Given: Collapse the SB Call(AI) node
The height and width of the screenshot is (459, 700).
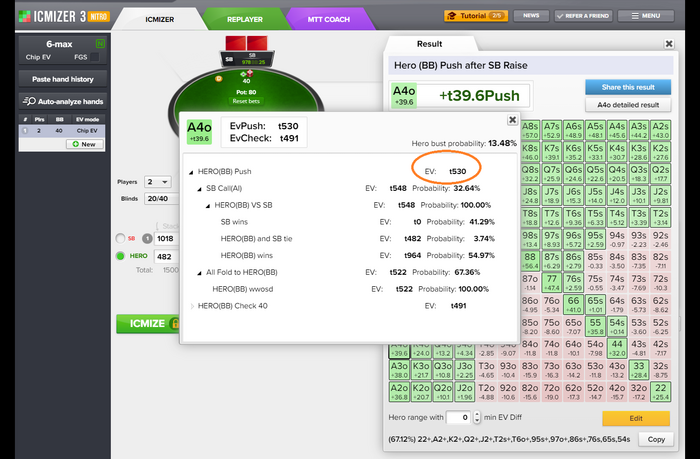Looking at the screenshot, I should [200, 189].
